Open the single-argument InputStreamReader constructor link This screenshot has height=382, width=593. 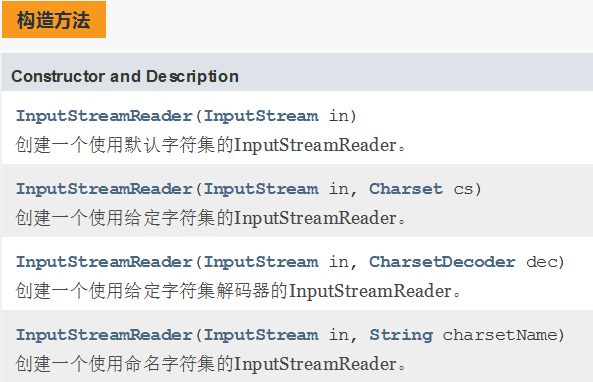coord(104,116)
